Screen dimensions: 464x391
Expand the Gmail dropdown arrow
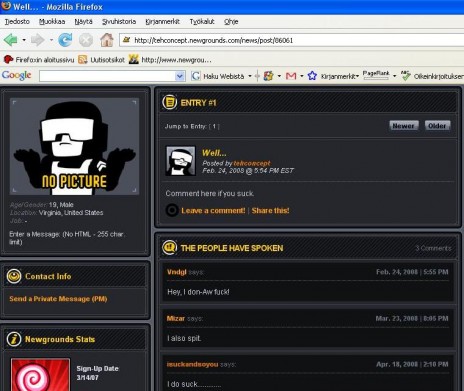click(x=302, y=76)
